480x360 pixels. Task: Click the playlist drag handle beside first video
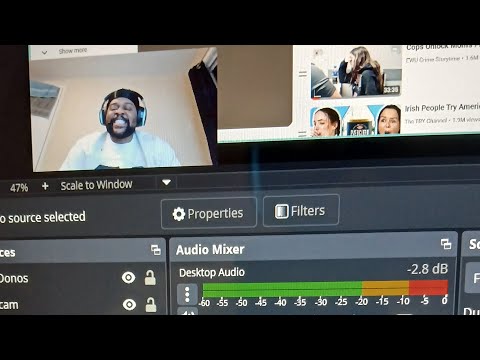point(302,74)
